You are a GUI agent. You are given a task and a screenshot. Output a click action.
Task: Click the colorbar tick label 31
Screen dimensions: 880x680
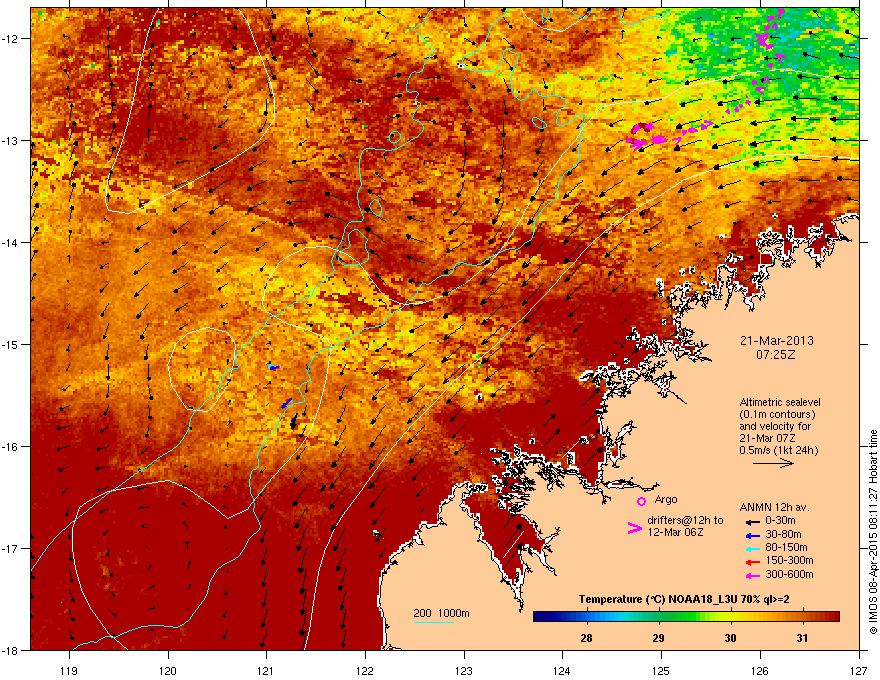[803, 638]
